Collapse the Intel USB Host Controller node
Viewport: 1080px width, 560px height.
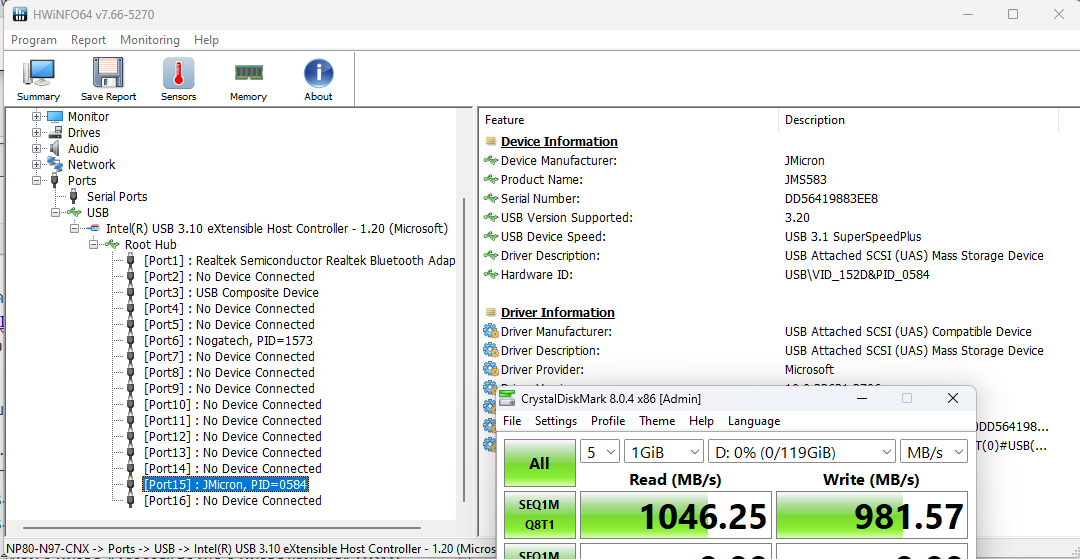[74, 229]
